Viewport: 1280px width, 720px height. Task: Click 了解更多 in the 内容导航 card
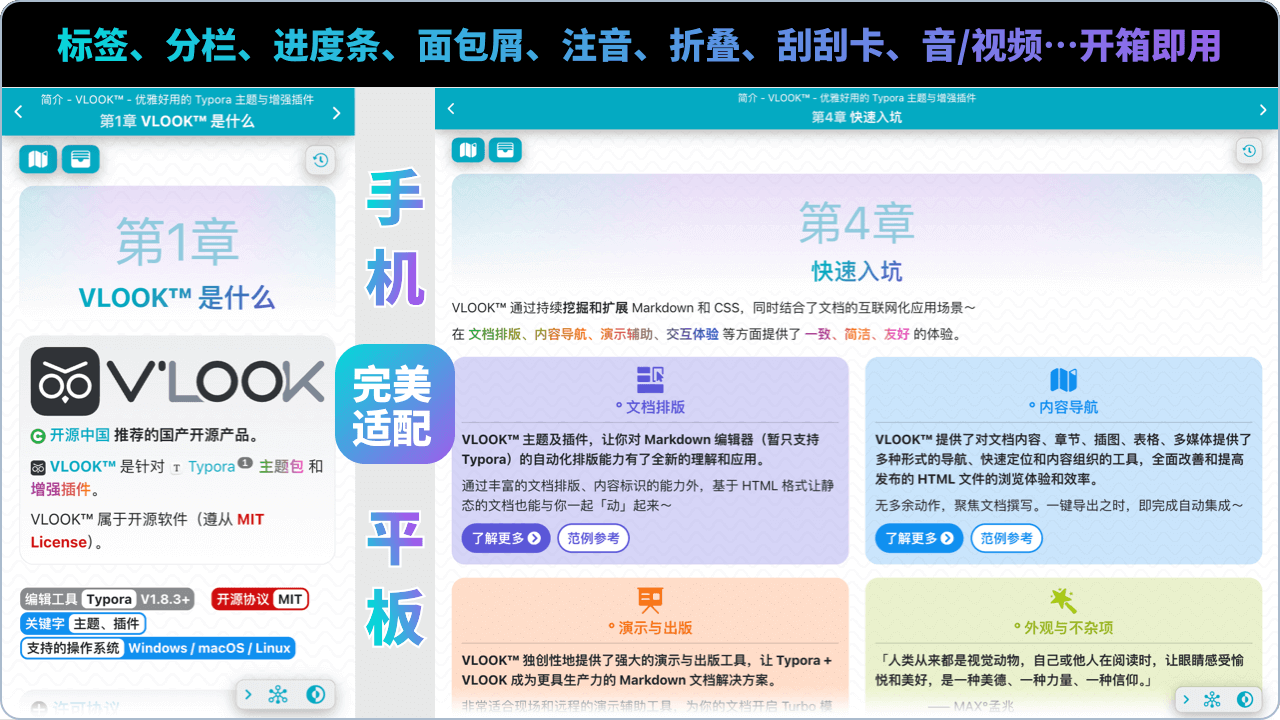coord(919,538)
